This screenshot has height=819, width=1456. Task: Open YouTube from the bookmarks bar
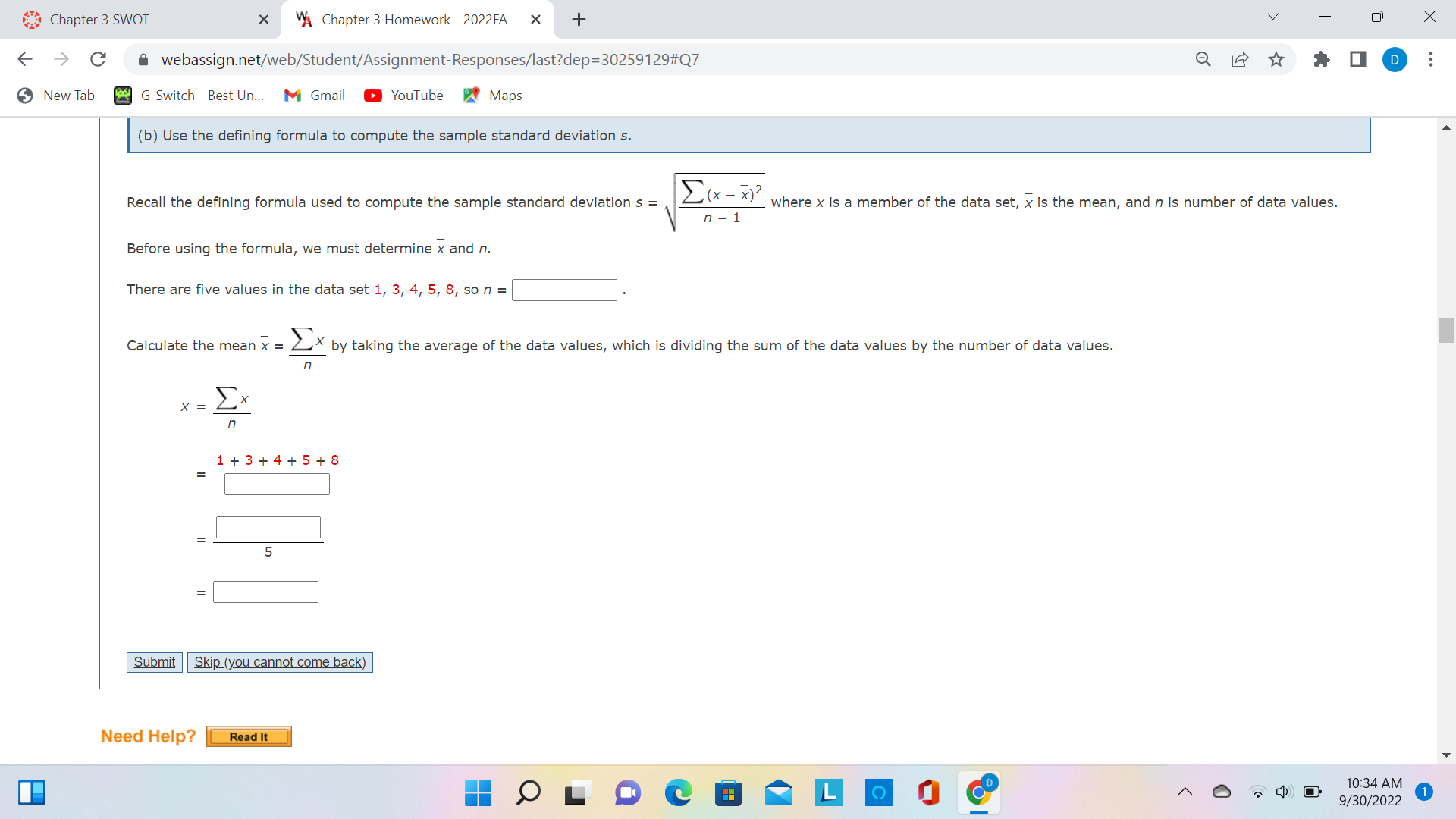(403, 96)
